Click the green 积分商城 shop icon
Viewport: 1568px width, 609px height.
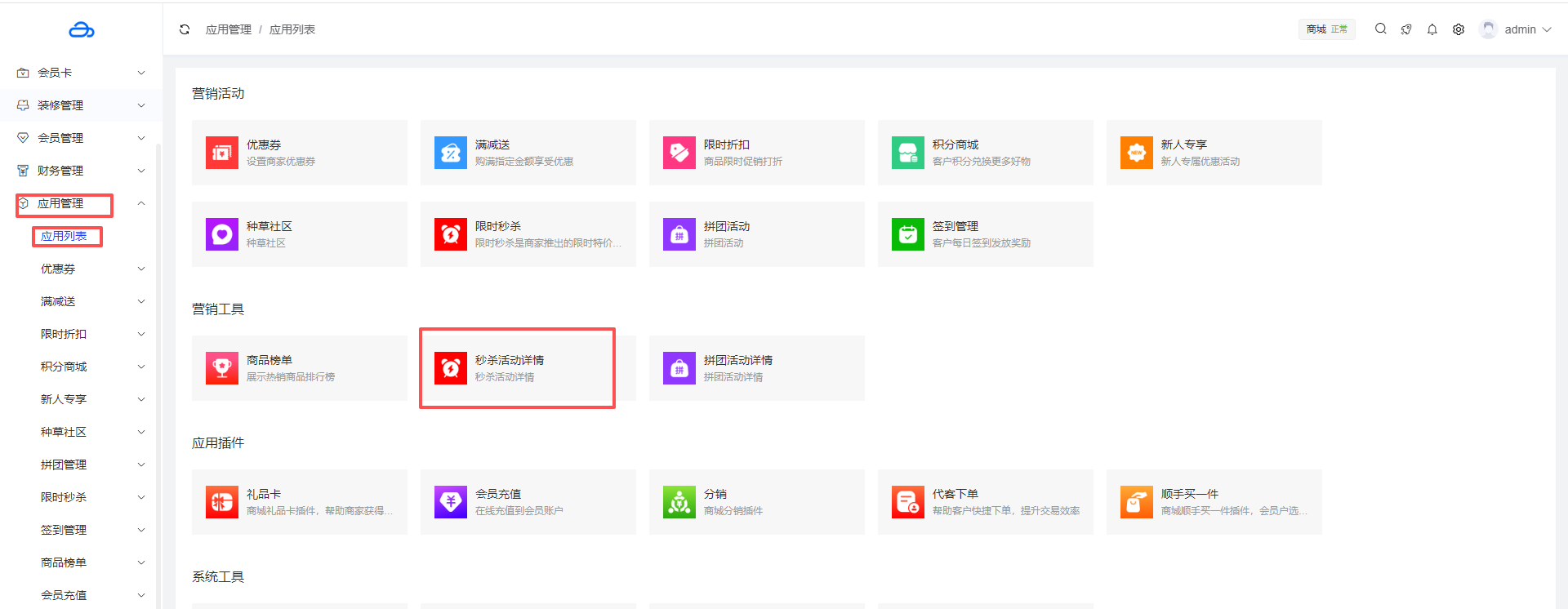pyautogui.click(x=907, y=153)
